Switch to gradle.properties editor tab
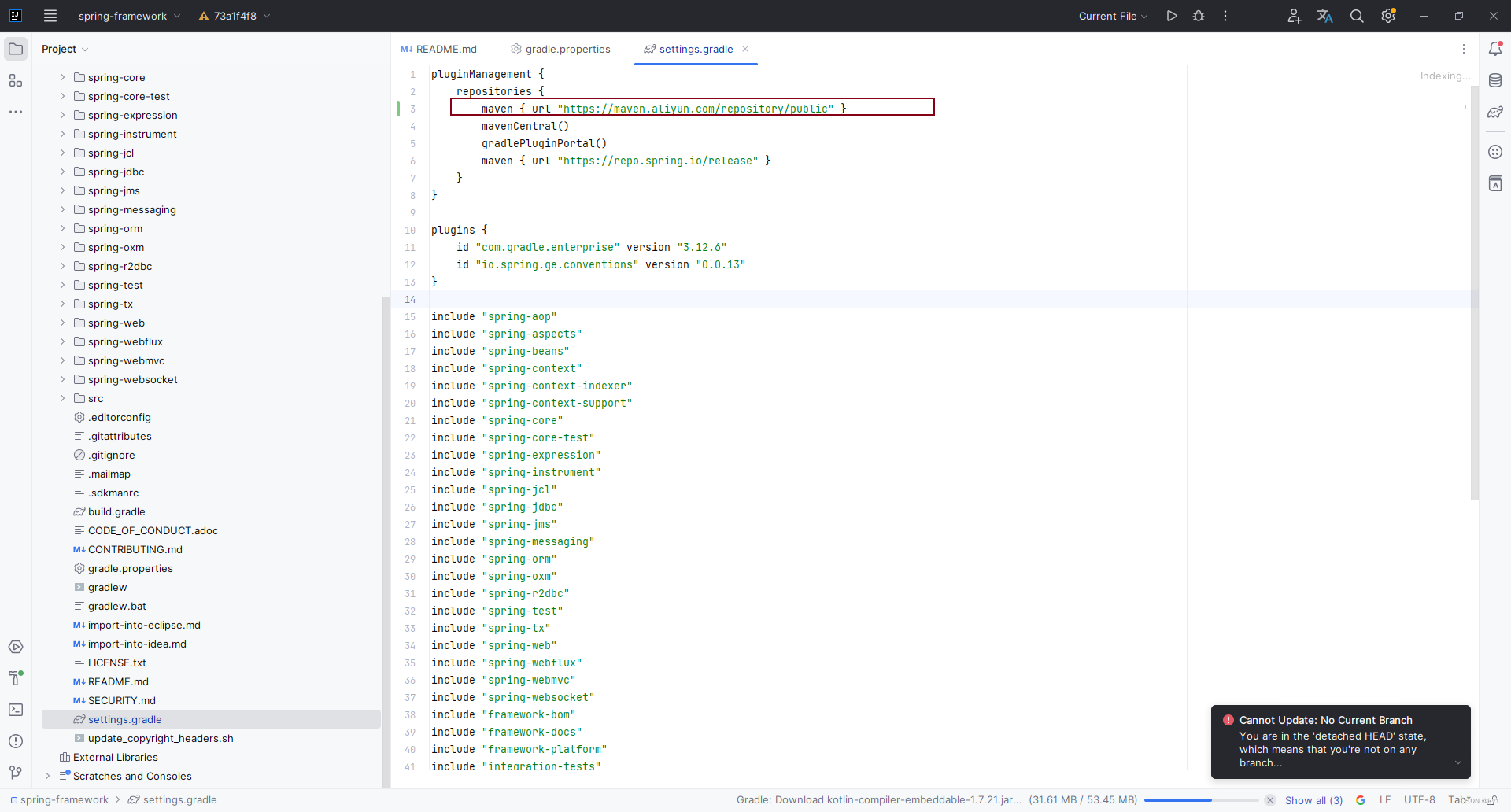 (x=560, y=49)
